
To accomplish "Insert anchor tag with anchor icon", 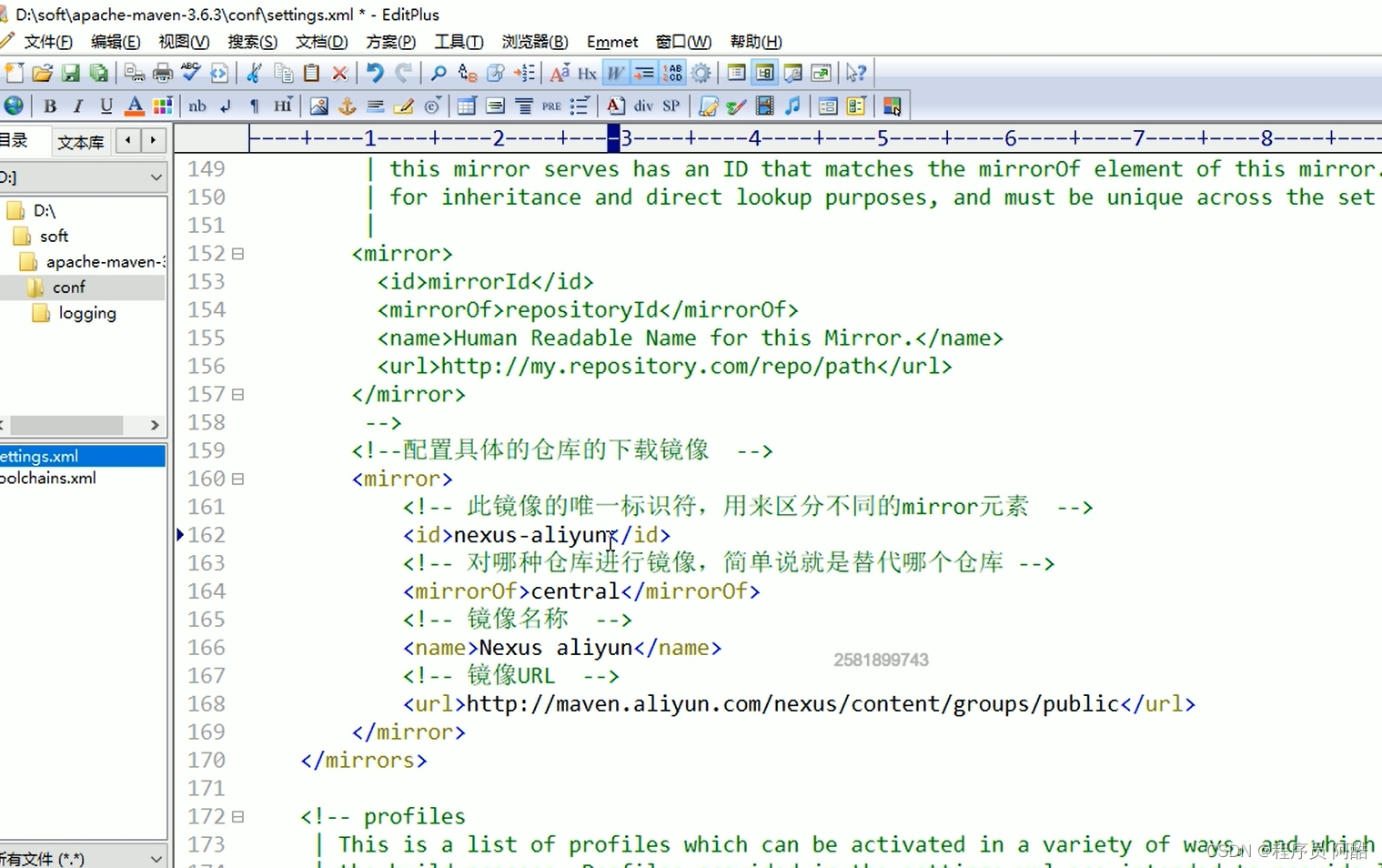I will point(347,106).
